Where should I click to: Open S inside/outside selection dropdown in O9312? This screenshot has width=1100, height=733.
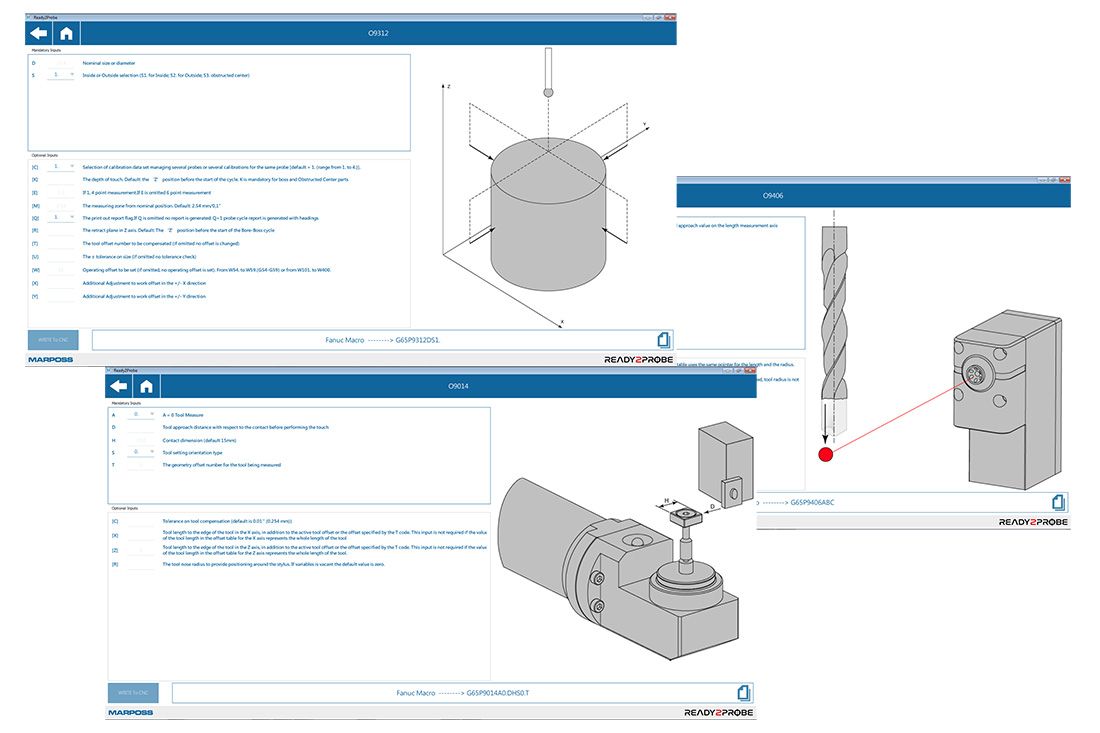(61, 74)
